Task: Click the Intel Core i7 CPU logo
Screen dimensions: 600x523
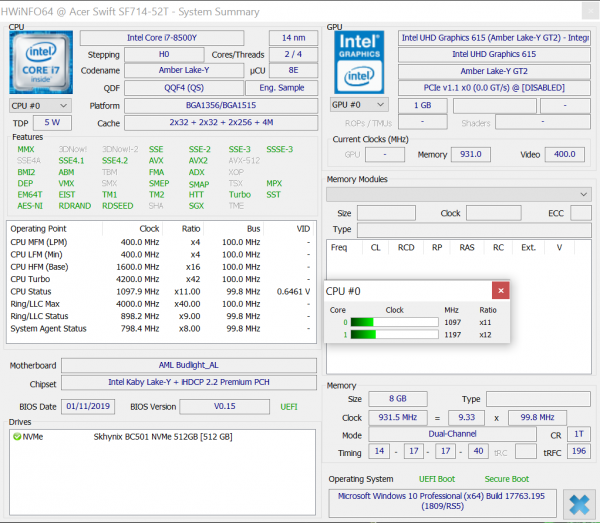Action: 41,62
